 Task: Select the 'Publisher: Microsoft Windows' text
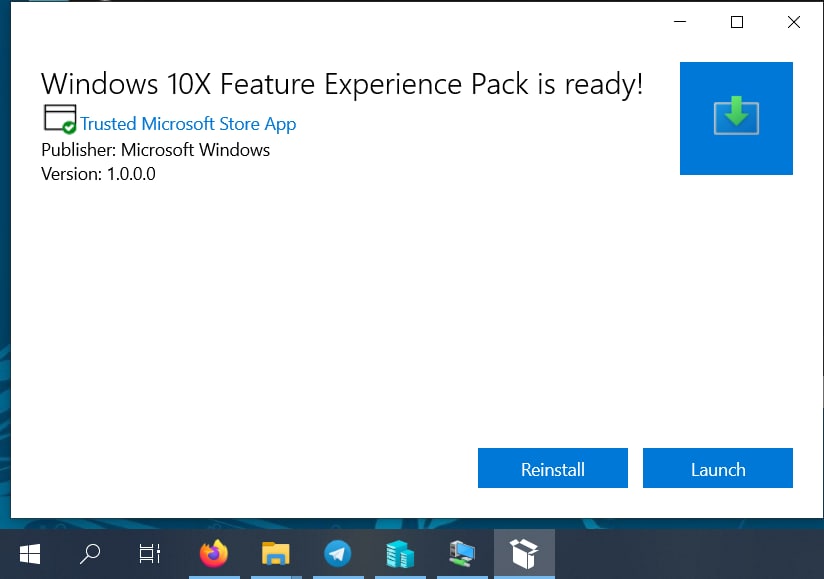pos(156,150)
